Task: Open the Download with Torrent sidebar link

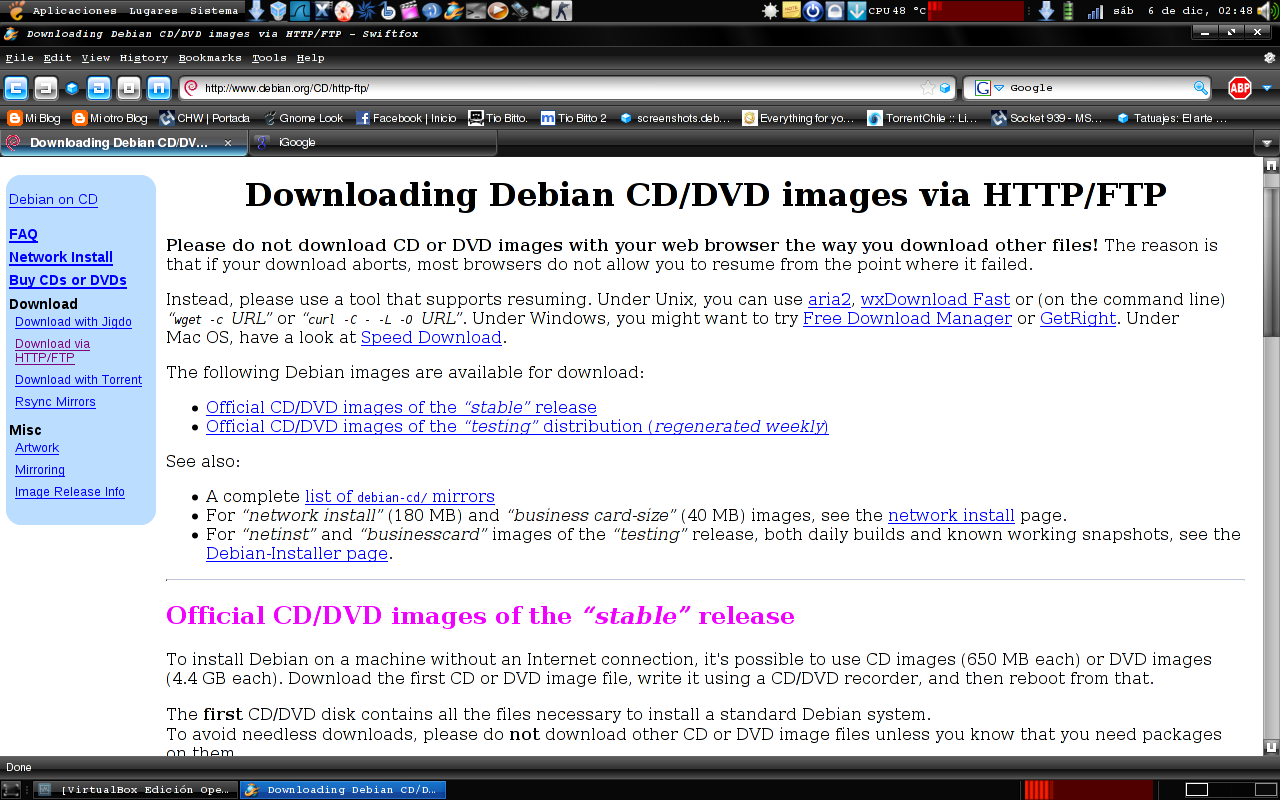Action: click(78, 379)
